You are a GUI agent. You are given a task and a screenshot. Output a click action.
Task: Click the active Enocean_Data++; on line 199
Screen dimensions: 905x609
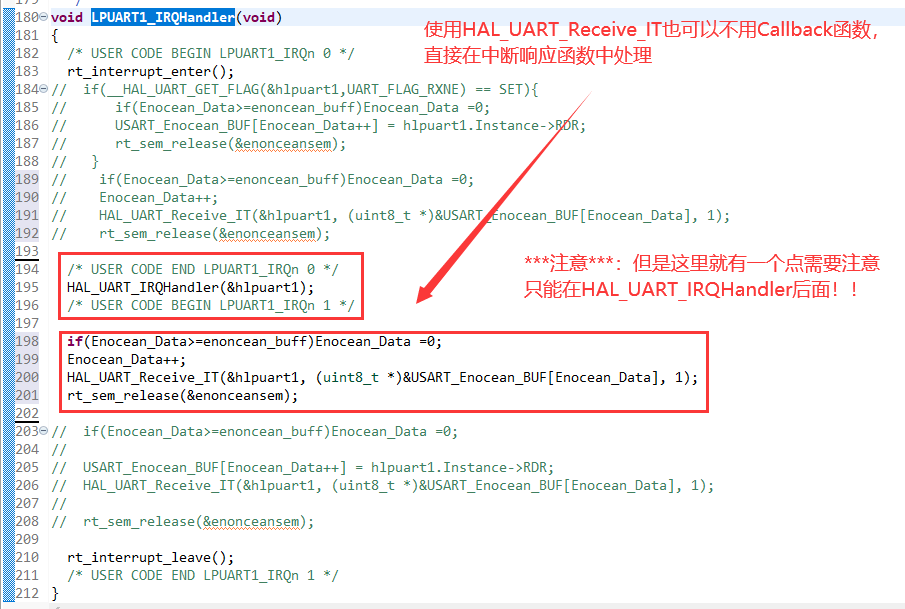click(126, 360)
